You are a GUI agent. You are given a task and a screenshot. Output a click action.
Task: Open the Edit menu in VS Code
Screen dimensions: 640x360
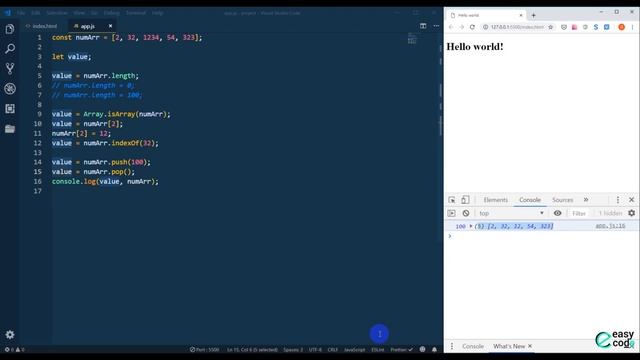(36, 13)
